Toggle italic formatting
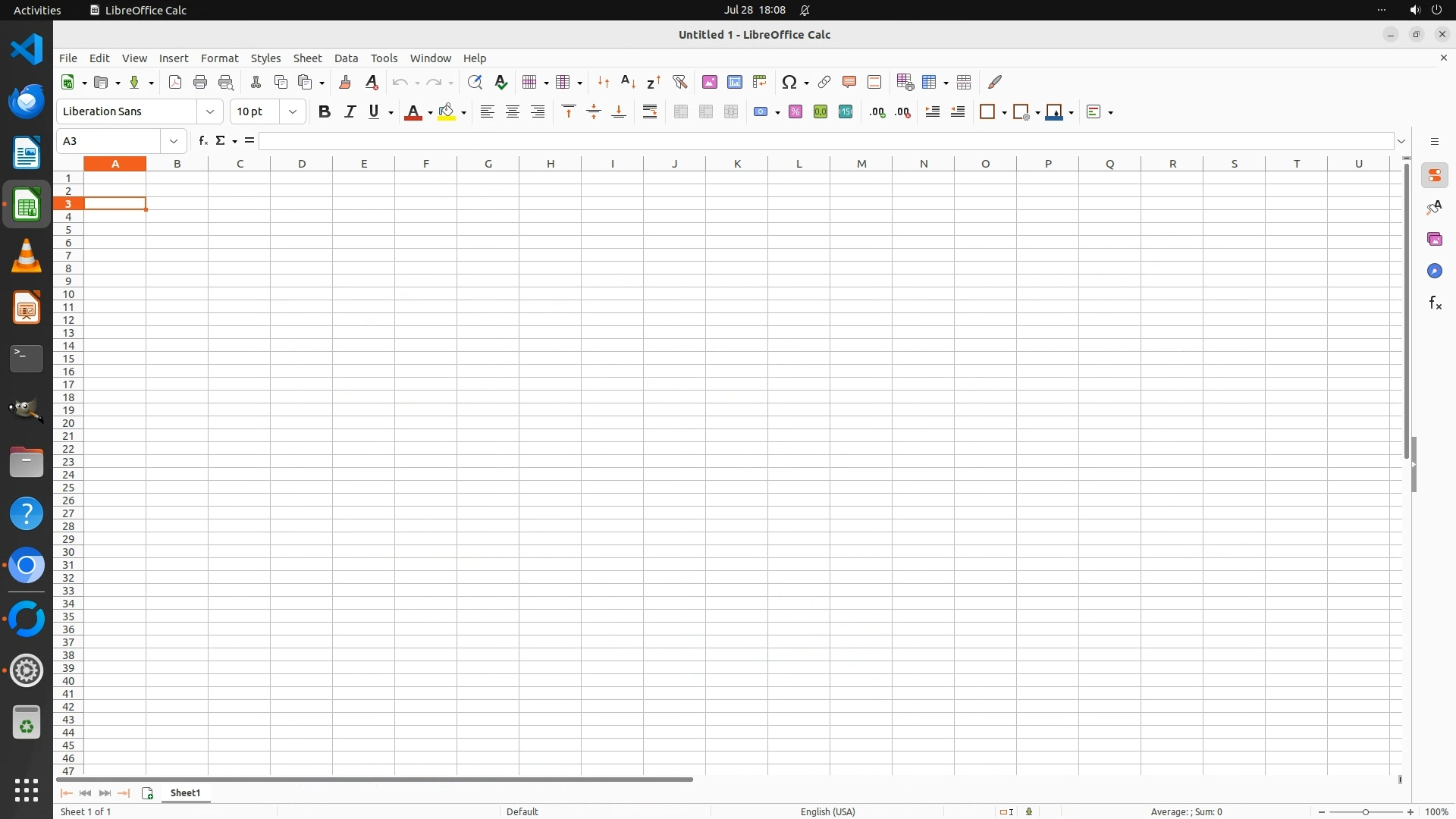The width and height of the screenshot is (1456, 819). click(350, 112)
